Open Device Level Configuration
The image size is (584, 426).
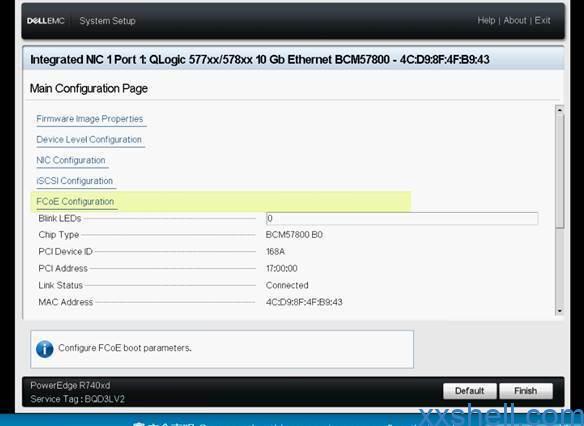point(89,140)
